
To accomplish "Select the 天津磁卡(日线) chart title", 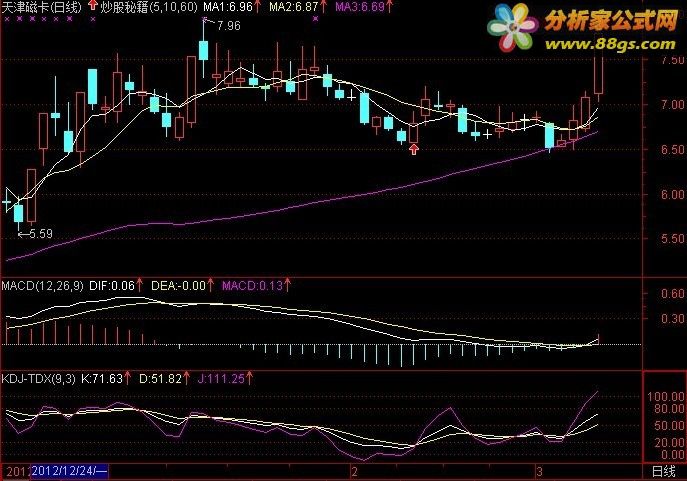I will (42, 7).
